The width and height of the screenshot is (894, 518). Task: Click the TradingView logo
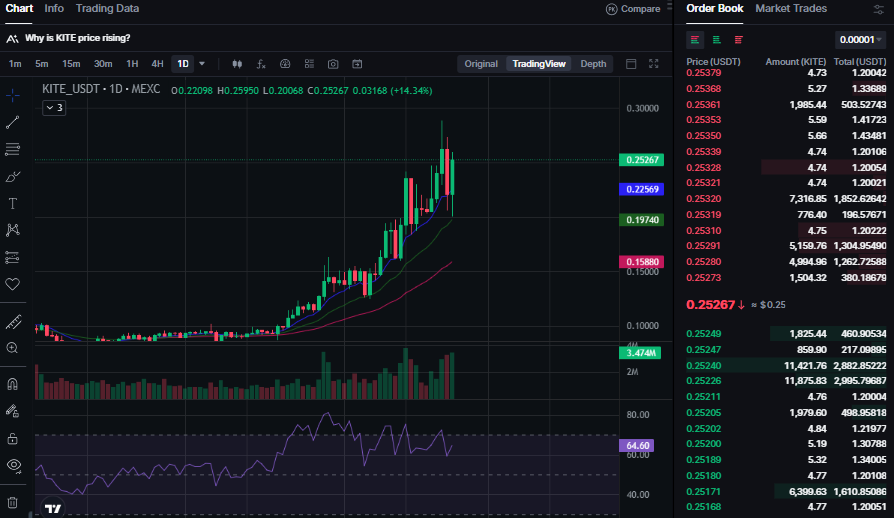pos(53,508)
